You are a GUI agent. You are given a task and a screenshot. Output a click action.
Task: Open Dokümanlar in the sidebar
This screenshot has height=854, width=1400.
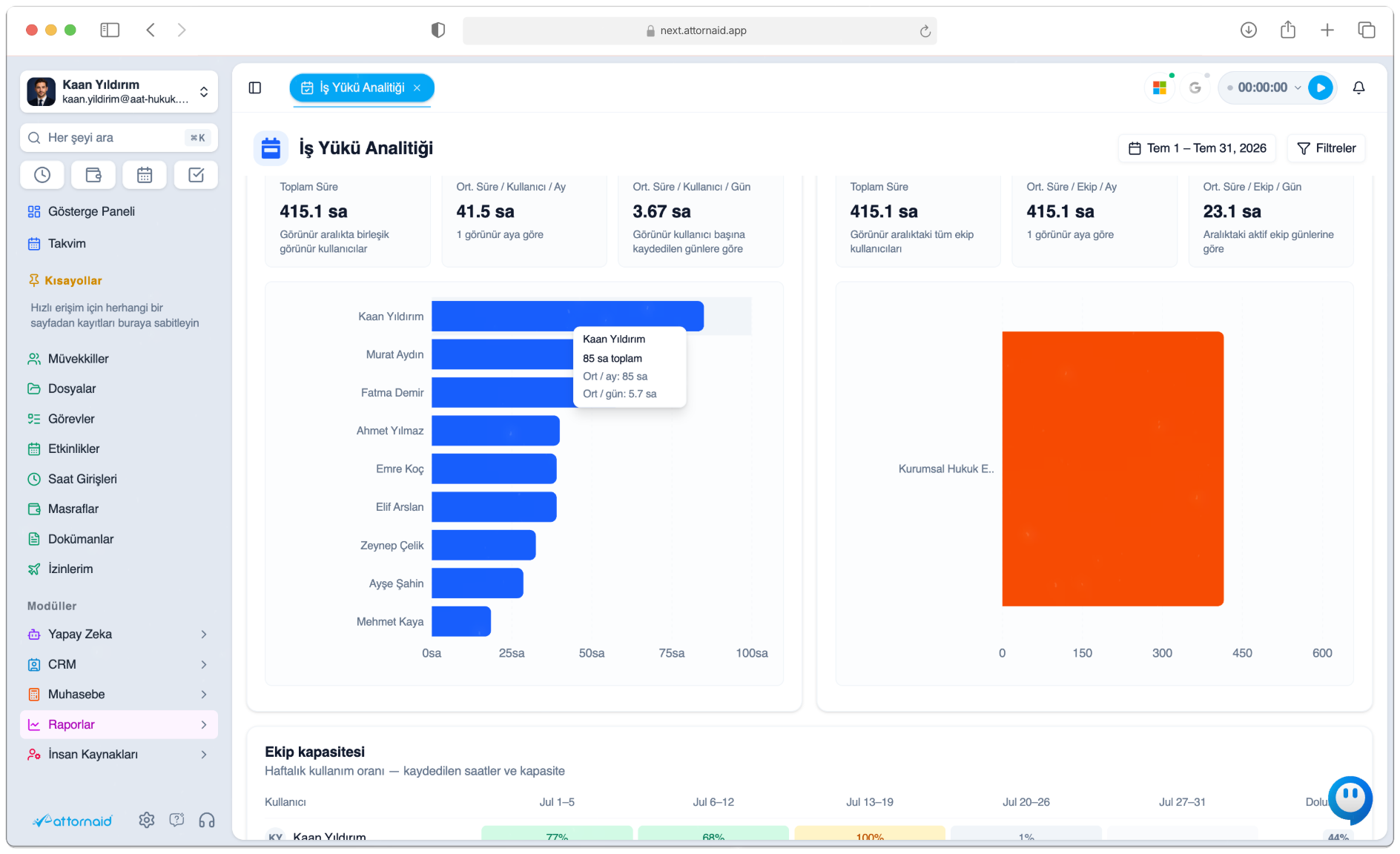tap(119, 539)
